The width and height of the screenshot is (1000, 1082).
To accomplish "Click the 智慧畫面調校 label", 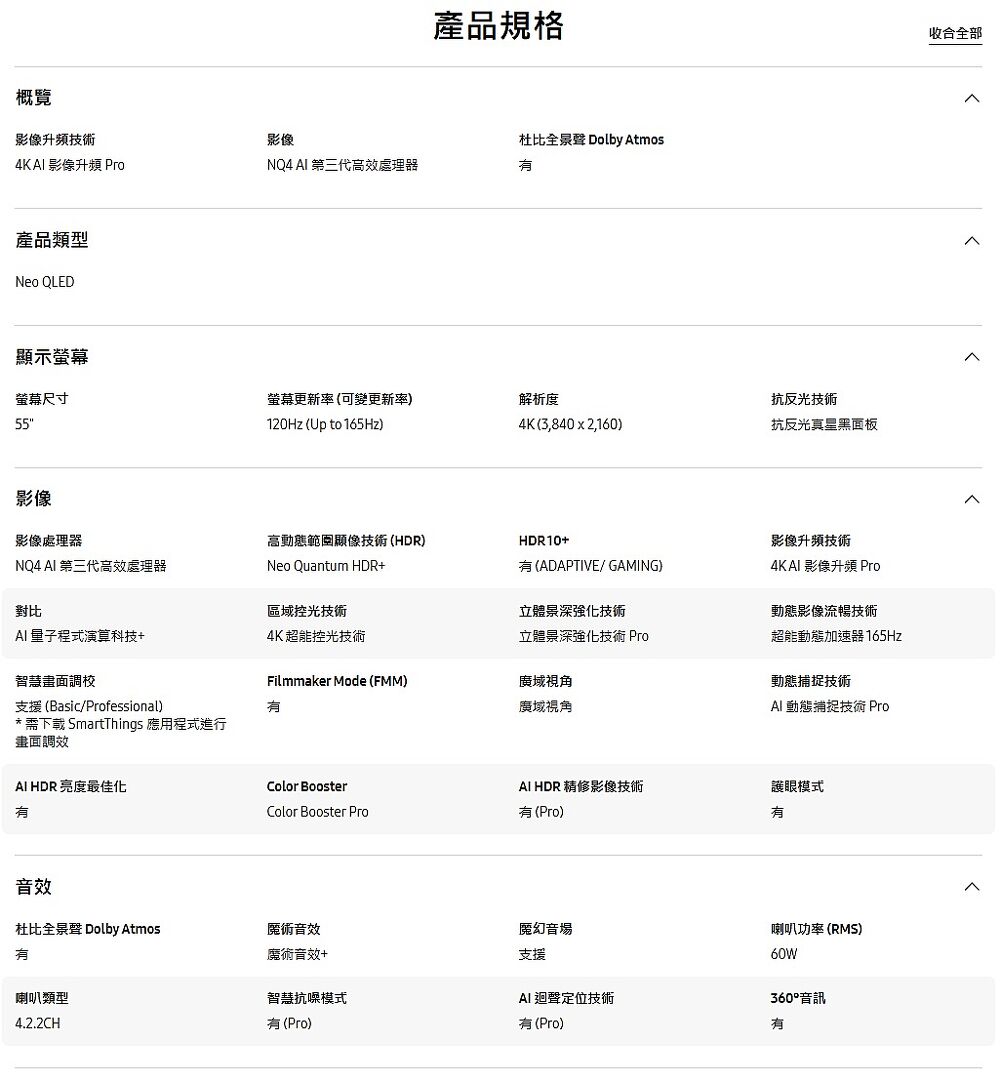I will tap(55, 682).
